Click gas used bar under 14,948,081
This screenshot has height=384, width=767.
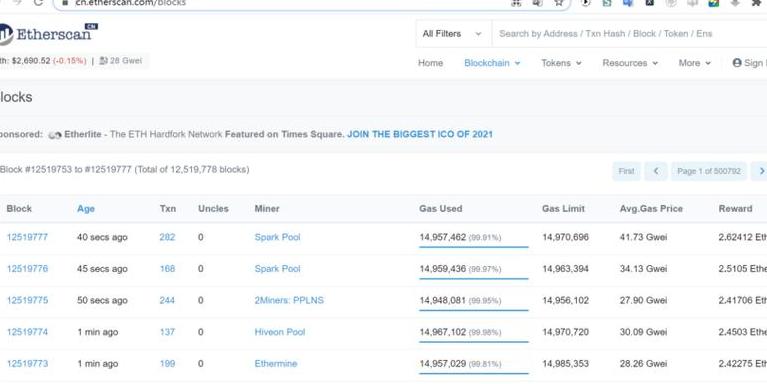(474, 310)
